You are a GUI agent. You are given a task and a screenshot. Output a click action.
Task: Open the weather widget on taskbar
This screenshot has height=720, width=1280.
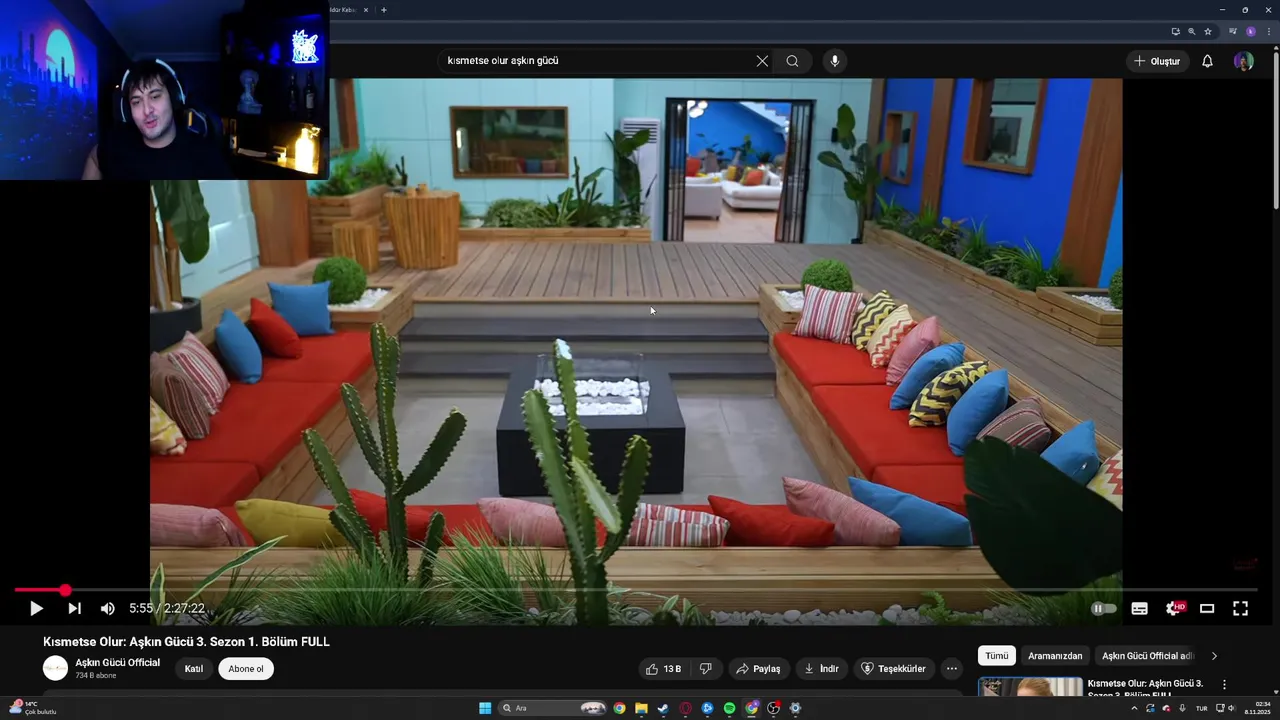click(x=31, y=708)
